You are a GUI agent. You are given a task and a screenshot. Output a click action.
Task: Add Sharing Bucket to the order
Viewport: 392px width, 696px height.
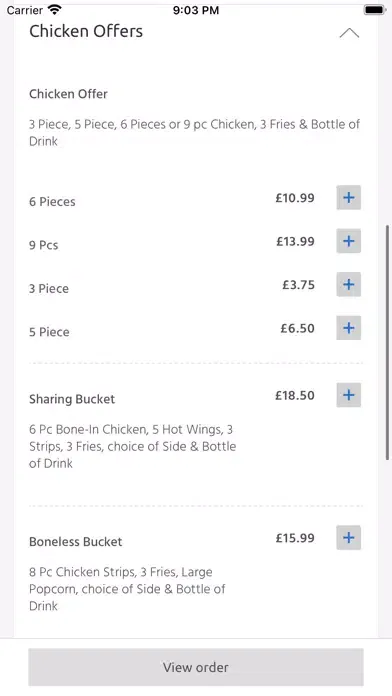(x=348, y=395)
